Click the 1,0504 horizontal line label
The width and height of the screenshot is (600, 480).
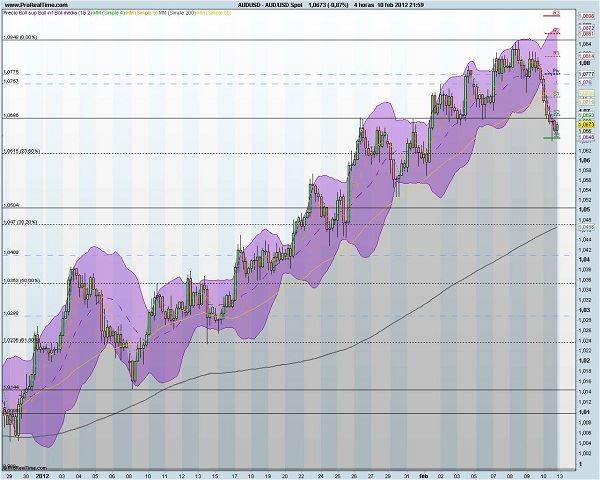[11, 205]
